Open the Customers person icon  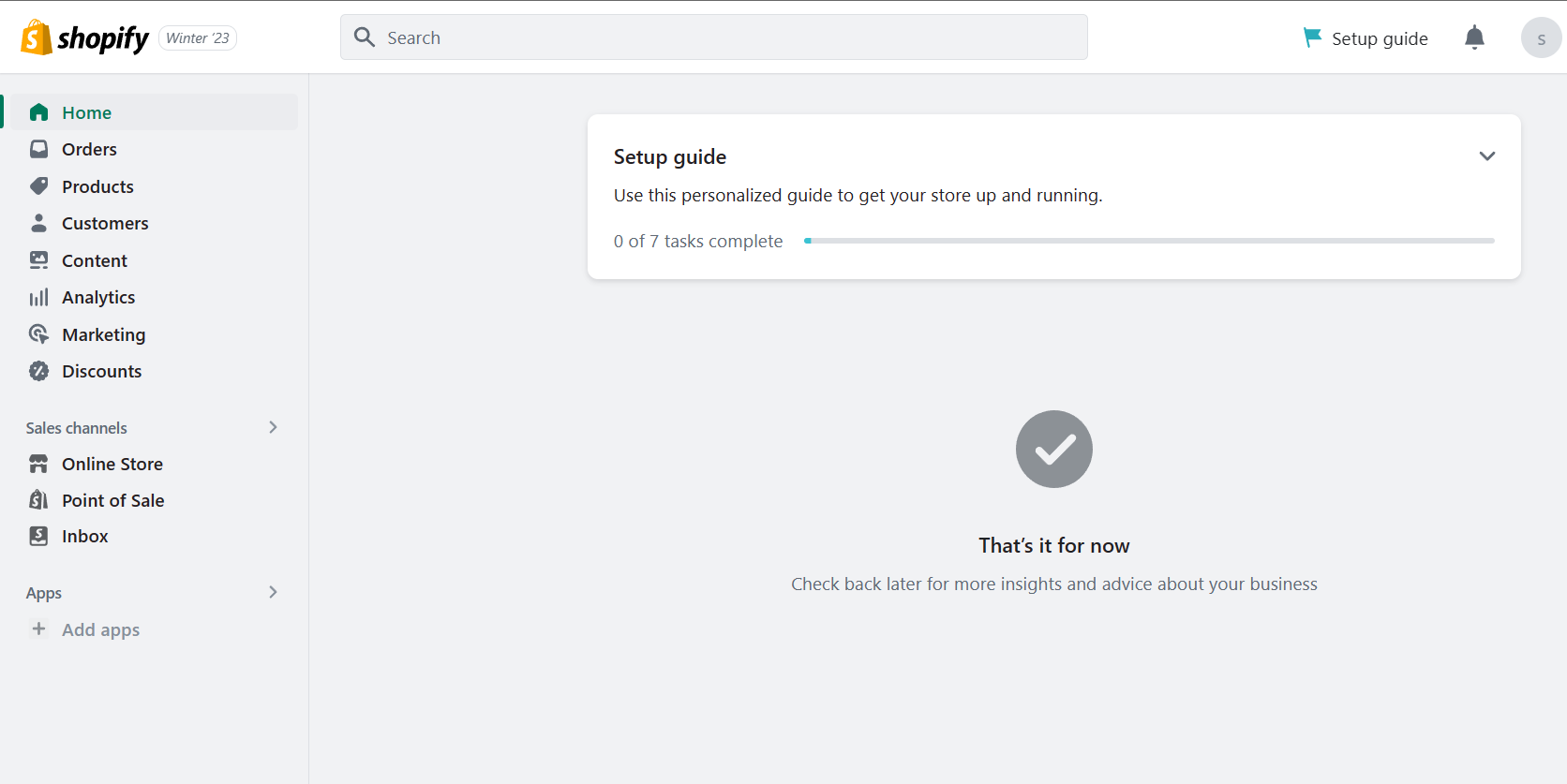pyautogui.click(x=38, y=223)
